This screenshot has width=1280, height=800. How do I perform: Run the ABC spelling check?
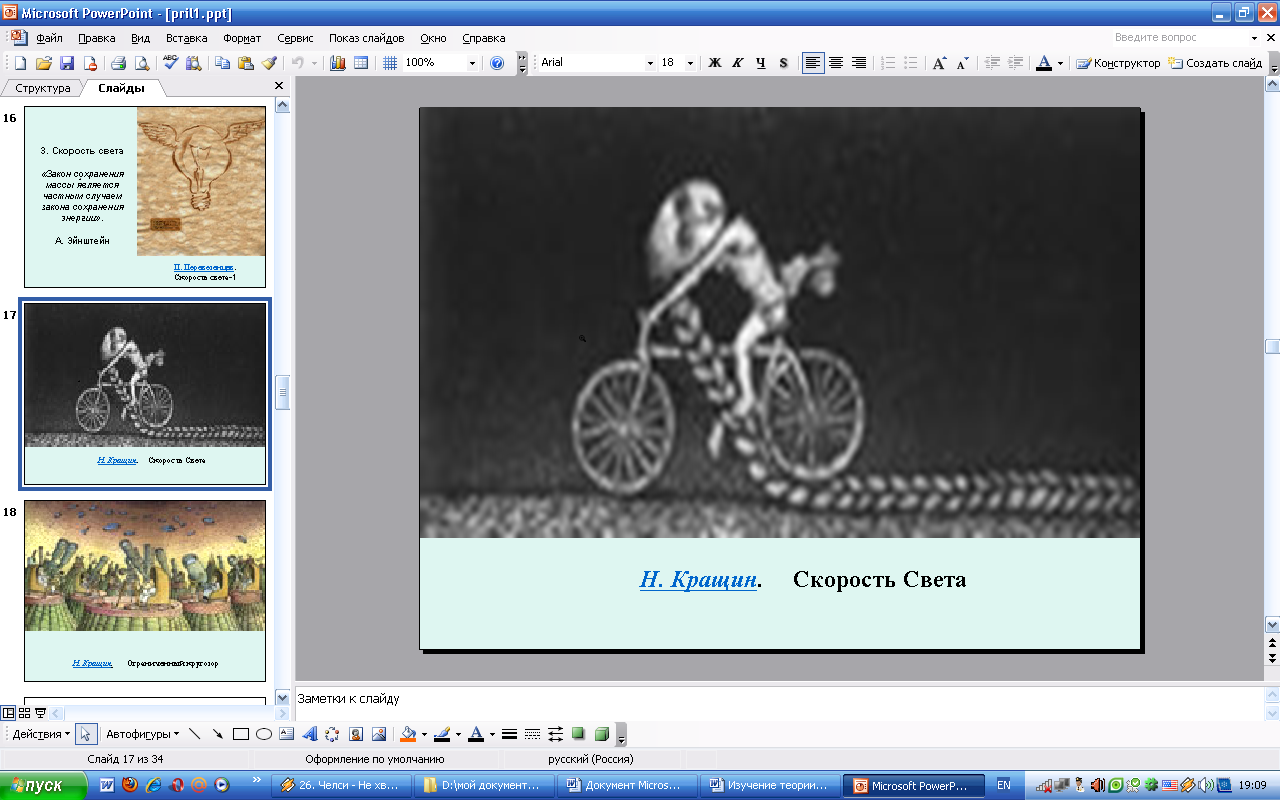170,62
